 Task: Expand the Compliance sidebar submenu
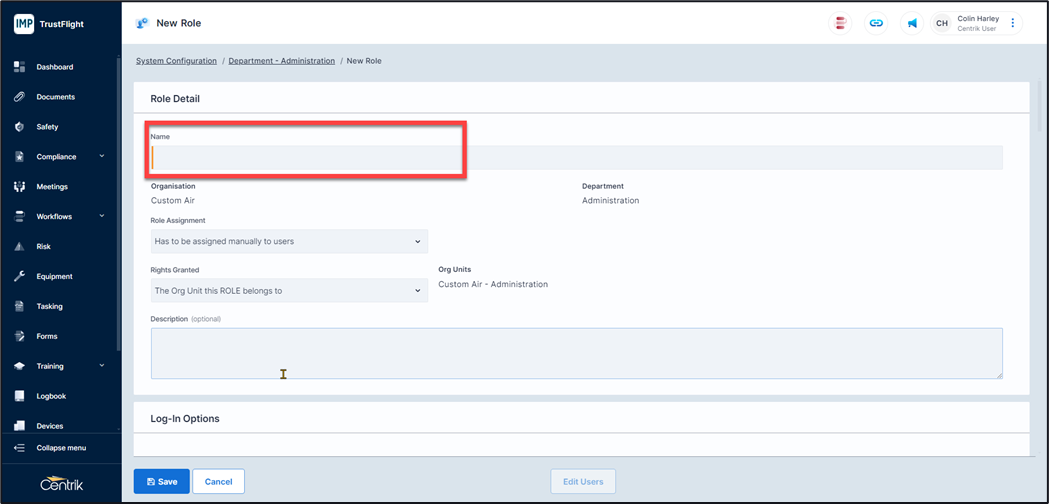(x=101, y=157)
